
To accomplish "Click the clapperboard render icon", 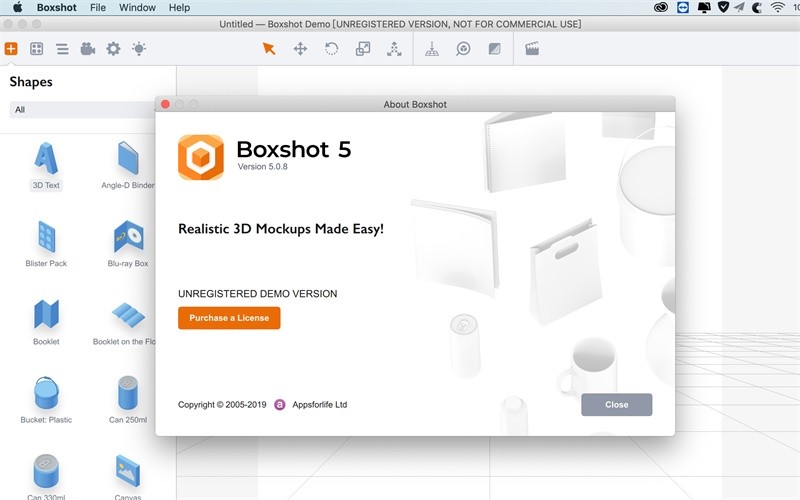I will click(532, 49).
